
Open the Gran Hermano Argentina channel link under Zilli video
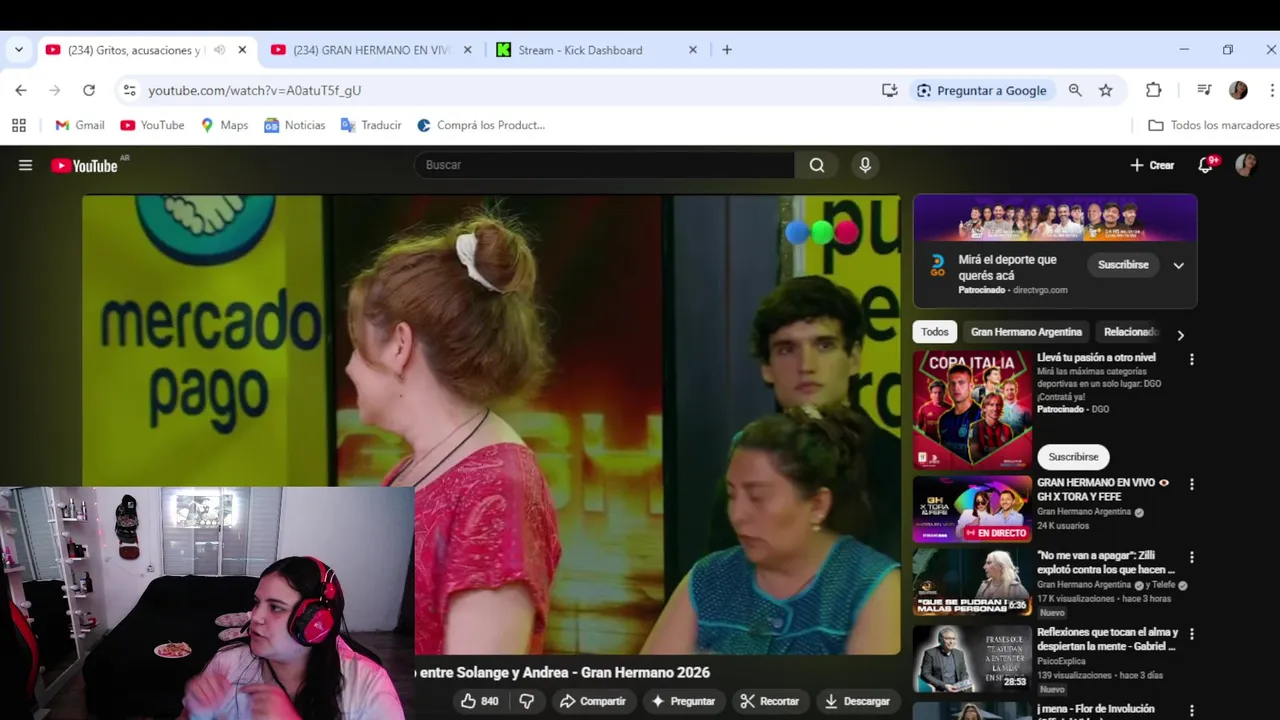click(x=1084, y=585)
